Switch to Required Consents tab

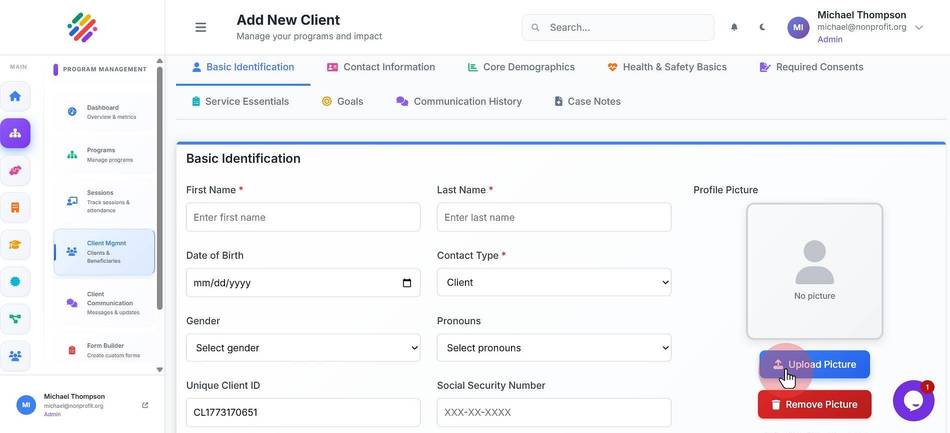click(812, 67)
